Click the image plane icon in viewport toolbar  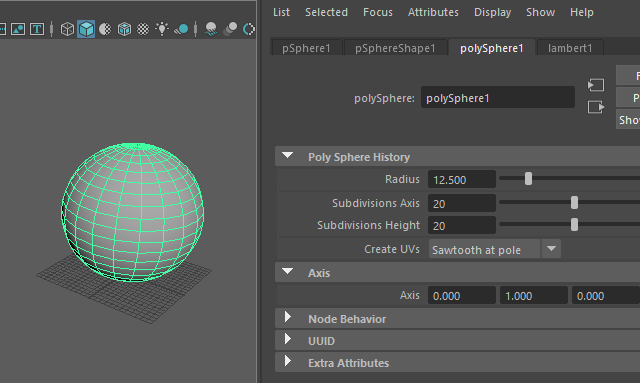click(18, 29)
